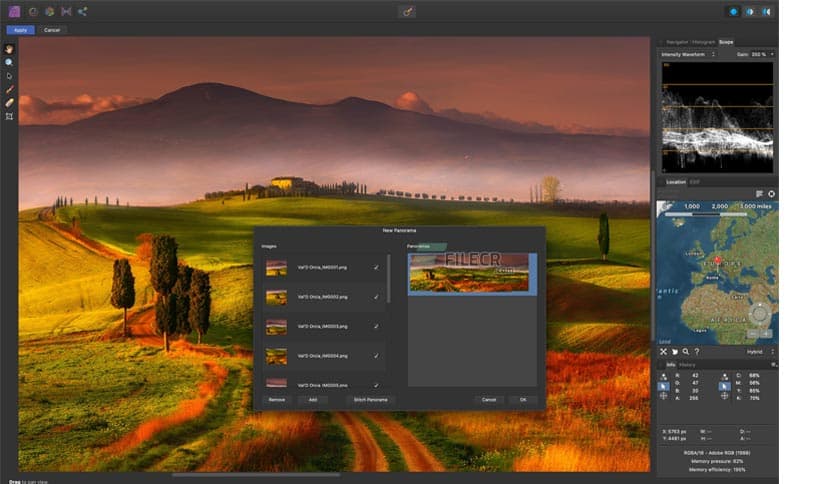Click the map zoom in plus button
The image size is (836, 484).
tap(766, 334)
